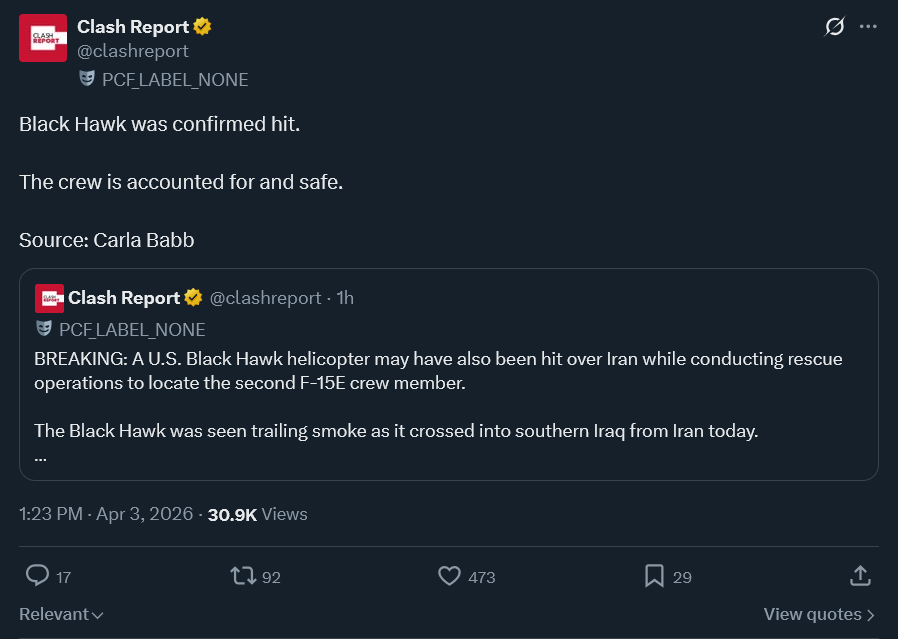Image resolution: width=898 pixels, height=639 pixels.
Task: Expand the quoted tweet's ellipsis text
Action: (41, 457)
